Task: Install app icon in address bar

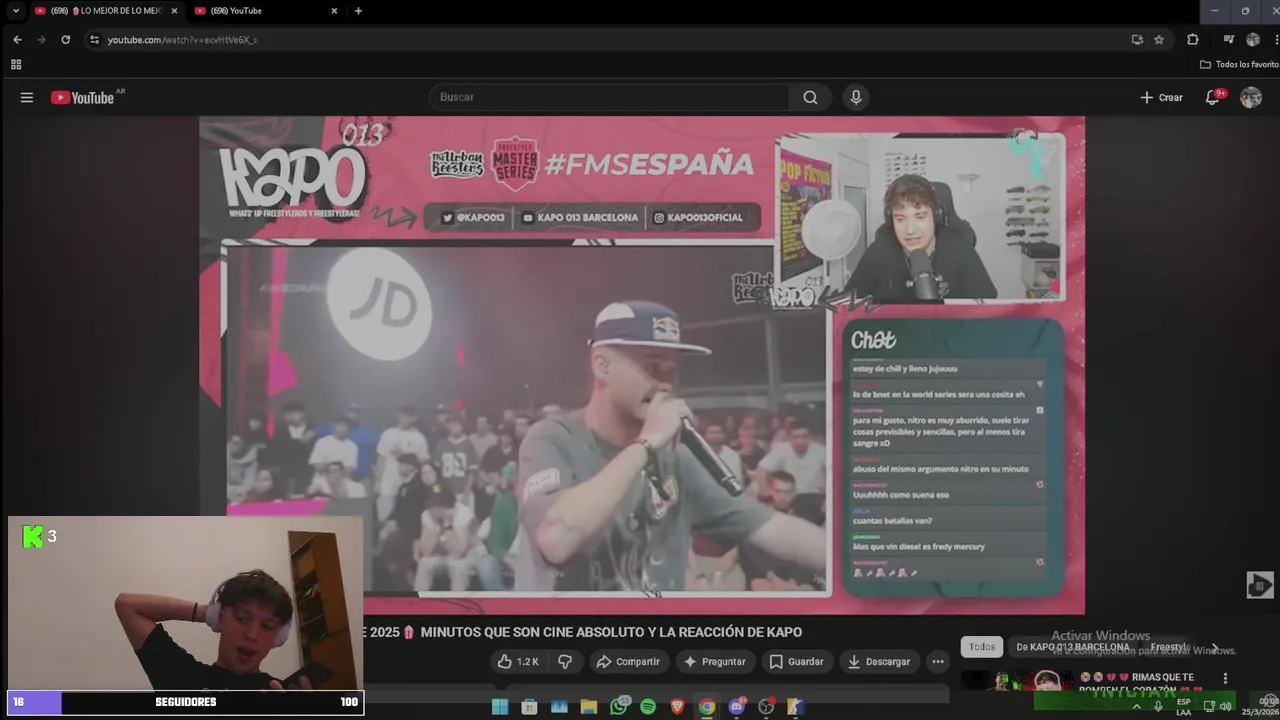Action: coord(1137,39)
